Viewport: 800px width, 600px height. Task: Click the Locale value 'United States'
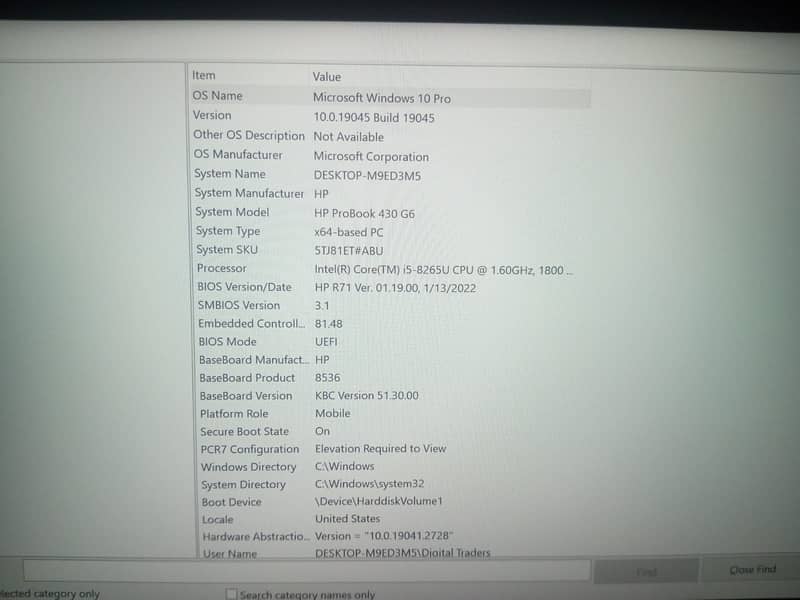(x=347, y=519)
